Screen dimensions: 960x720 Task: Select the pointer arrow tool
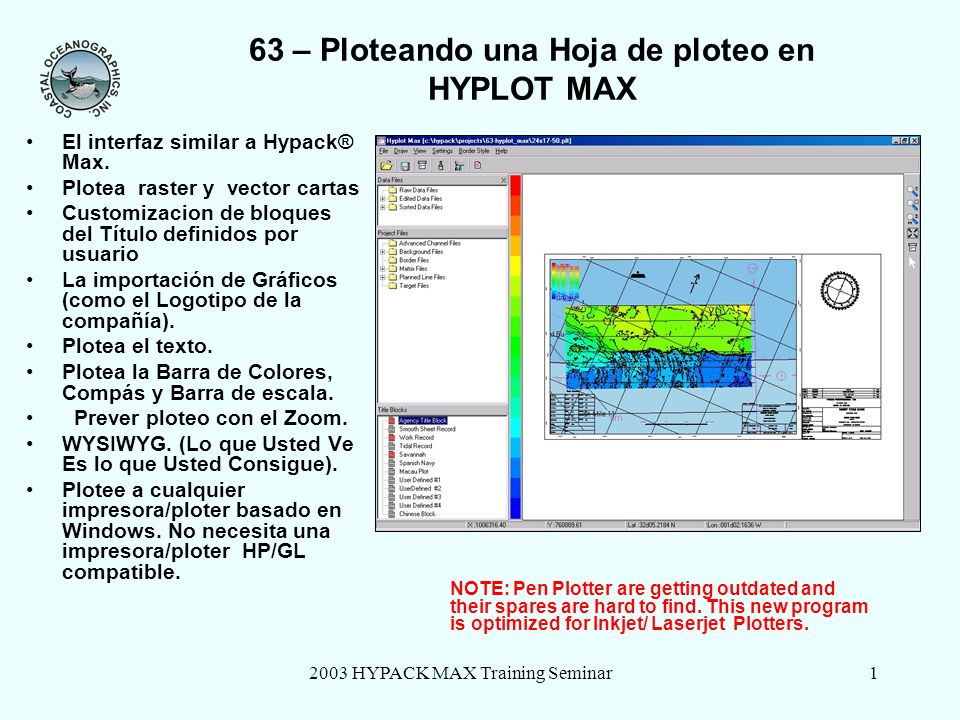click(912, 262)
